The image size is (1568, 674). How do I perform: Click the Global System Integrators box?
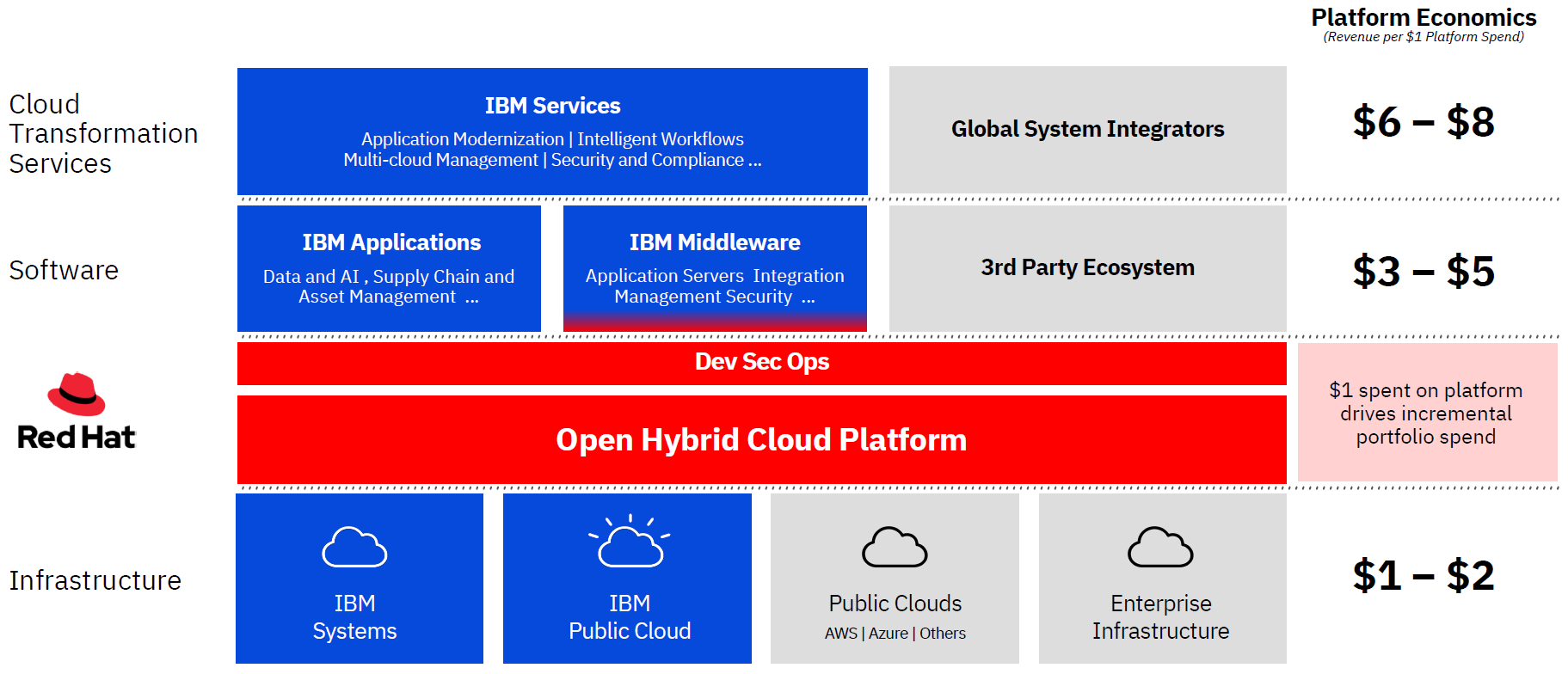coord(1087,129)
